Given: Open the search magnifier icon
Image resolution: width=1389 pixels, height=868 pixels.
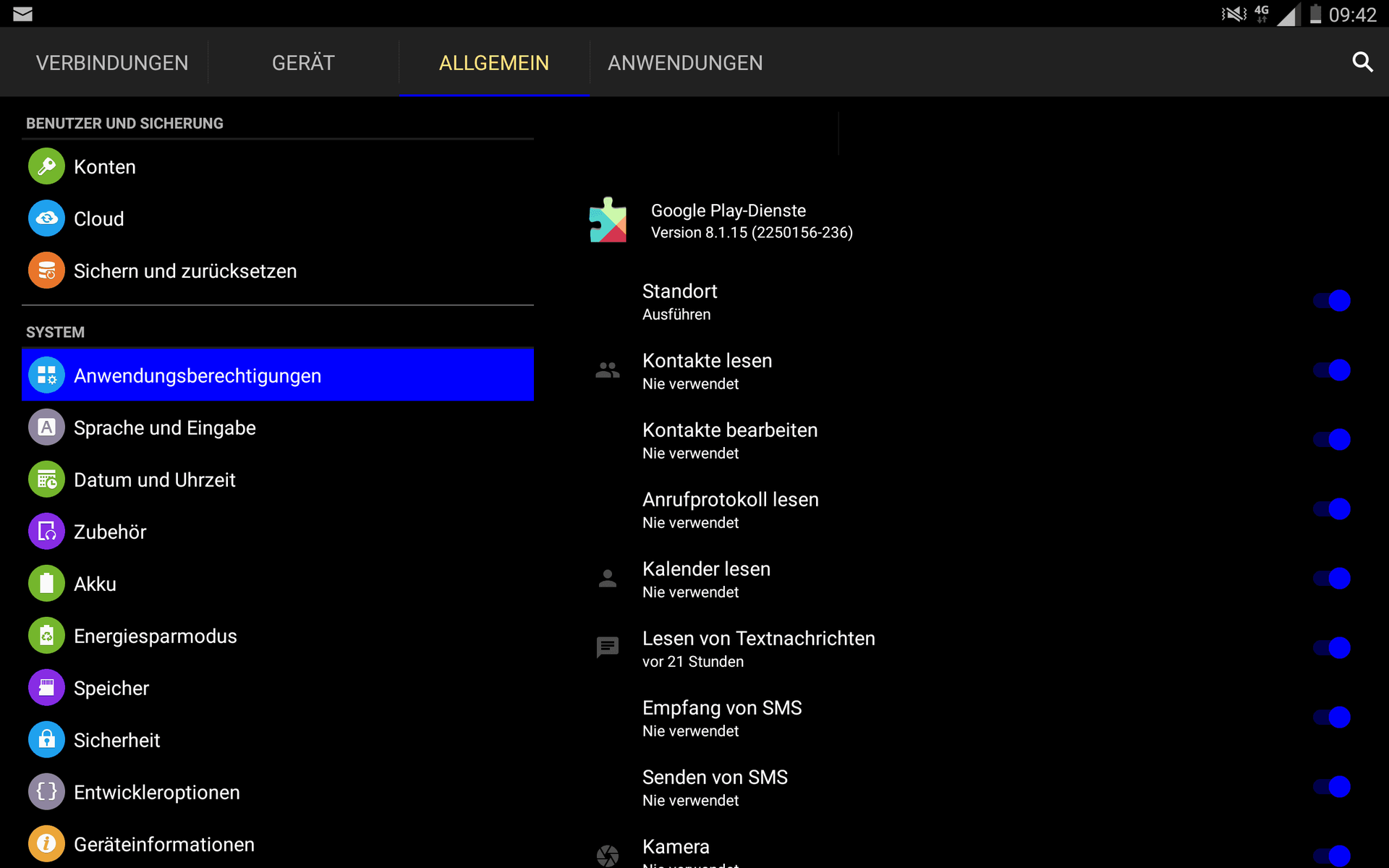Looking at the screenshot, I should [1362, 62].
